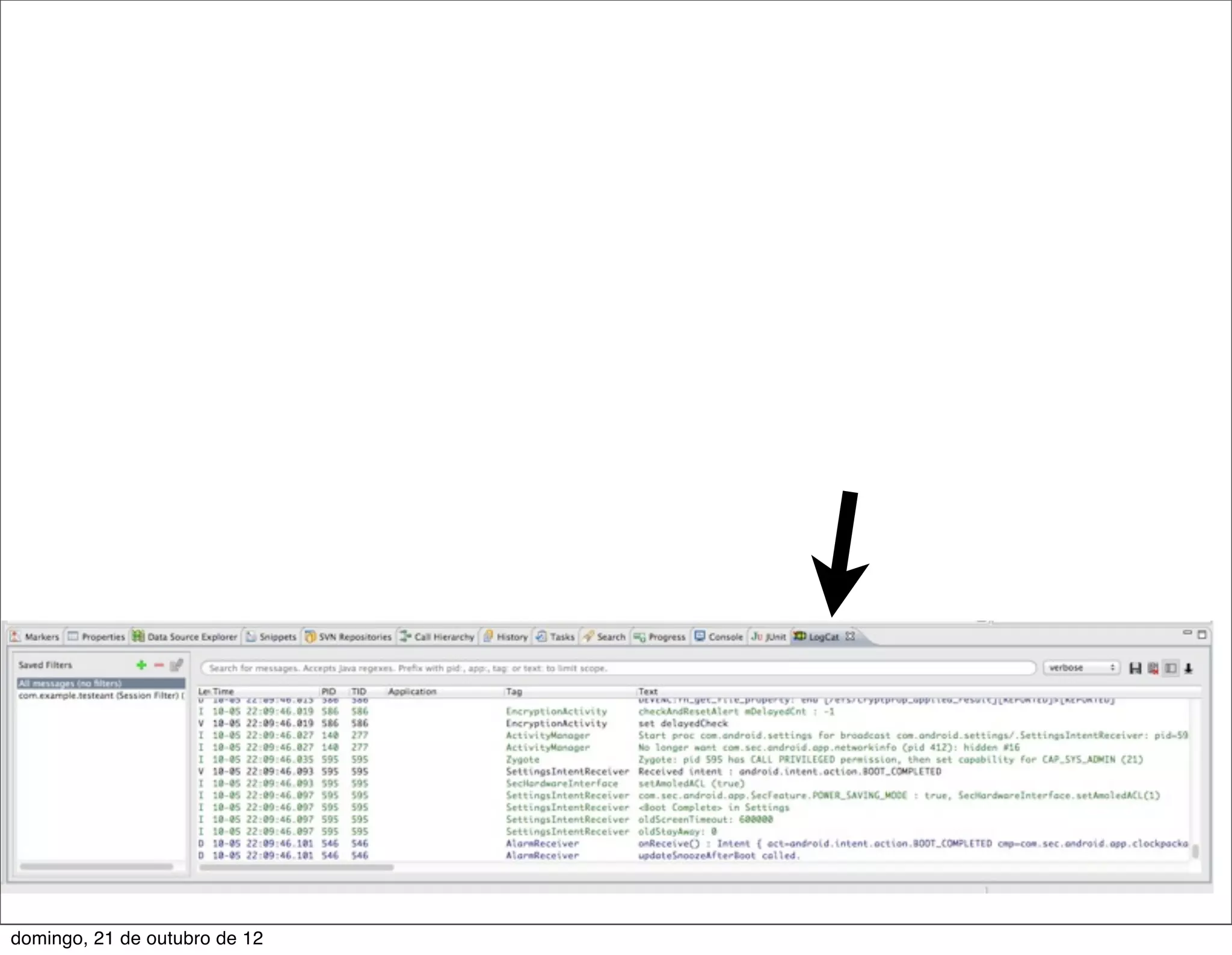This screenshot has height=955, width=1232.
Task: Add a new saved logcat filter
Action: (141, 665)
